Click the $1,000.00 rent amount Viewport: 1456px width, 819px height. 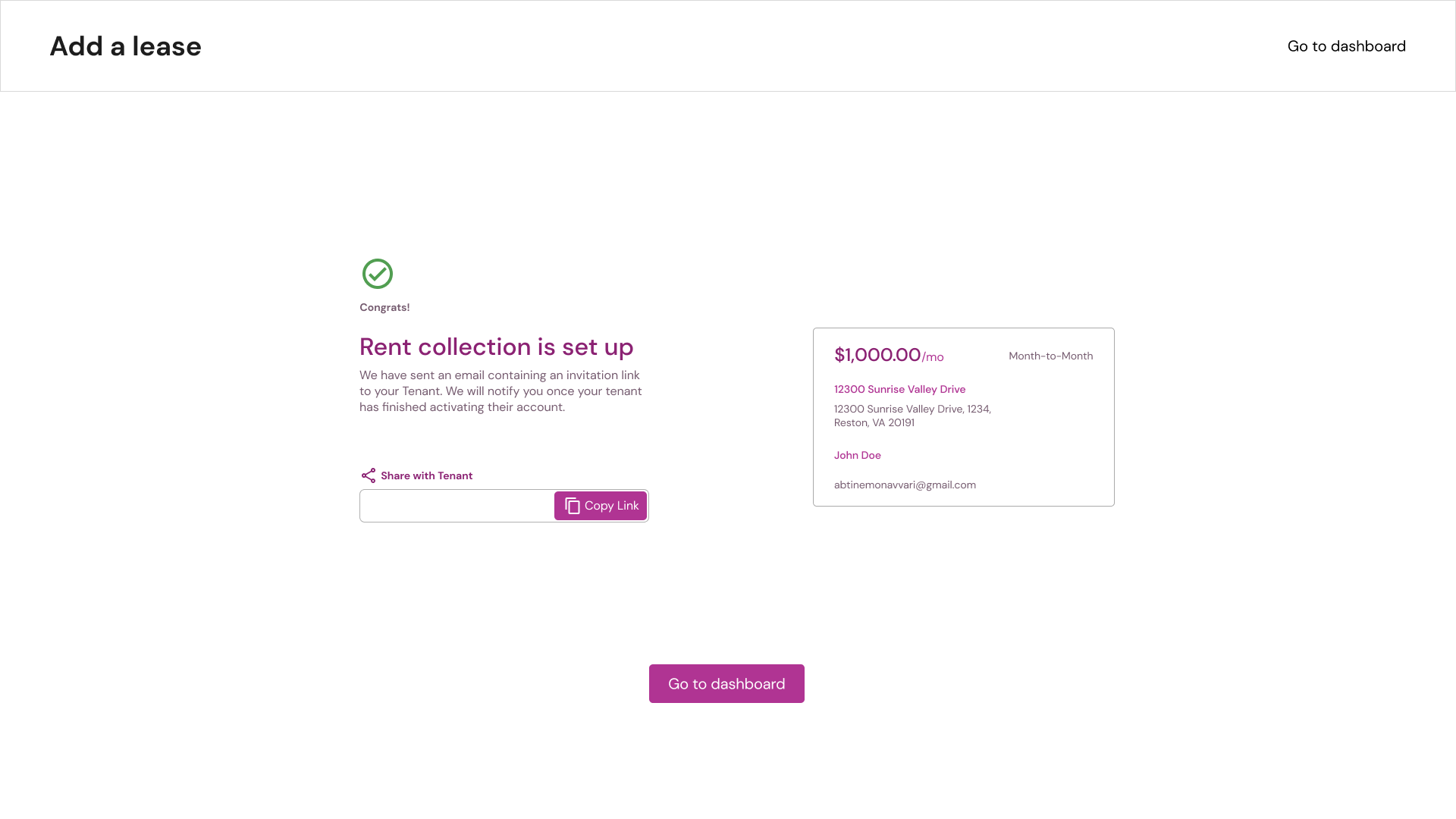coord(877,355)
